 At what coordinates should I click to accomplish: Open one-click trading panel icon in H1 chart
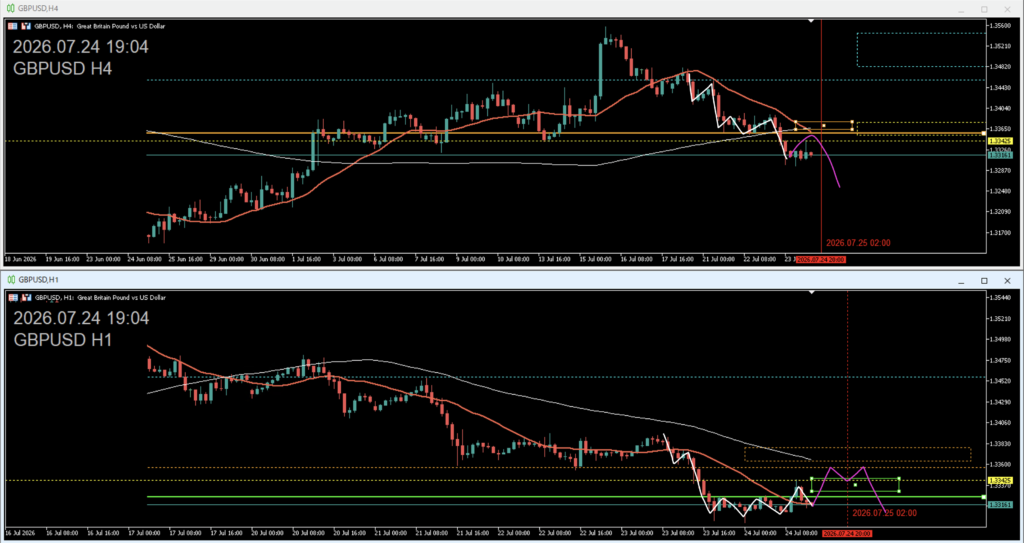13,297
